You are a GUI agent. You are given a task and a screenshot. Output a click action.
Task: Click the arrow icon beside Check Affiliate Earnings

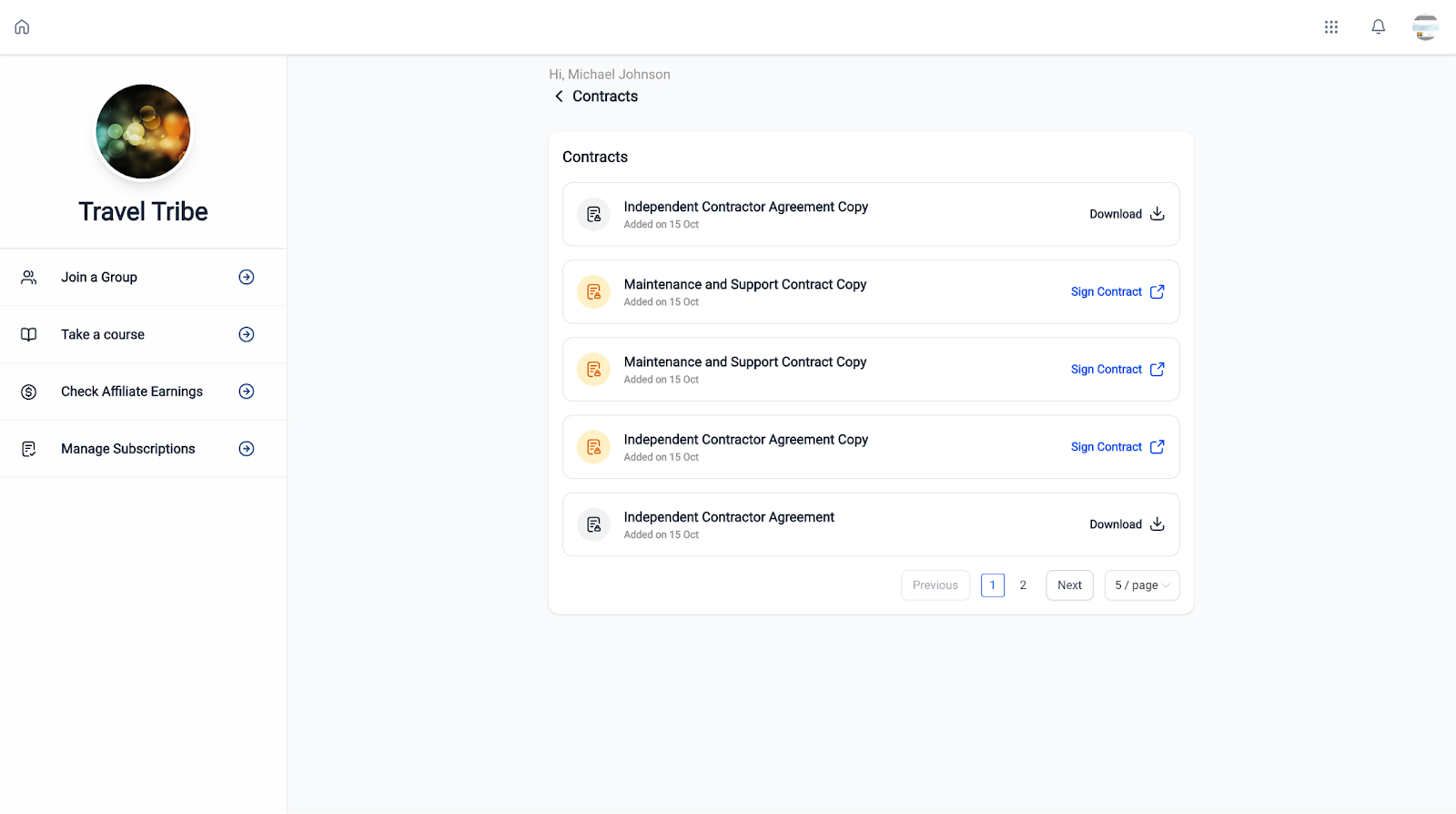247,392
